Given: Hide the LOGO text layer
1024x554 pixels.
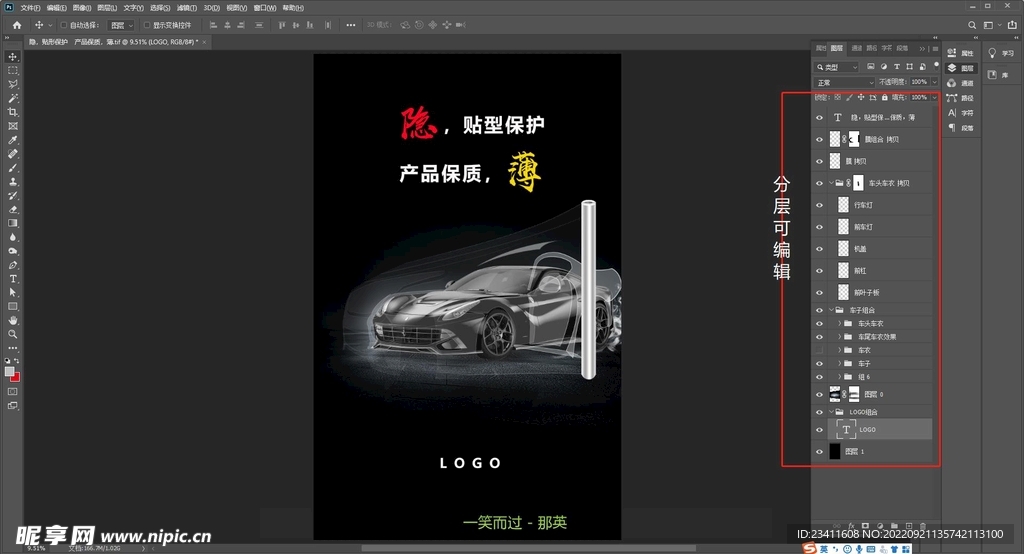Looking at the screenshot, I should 820,430.
